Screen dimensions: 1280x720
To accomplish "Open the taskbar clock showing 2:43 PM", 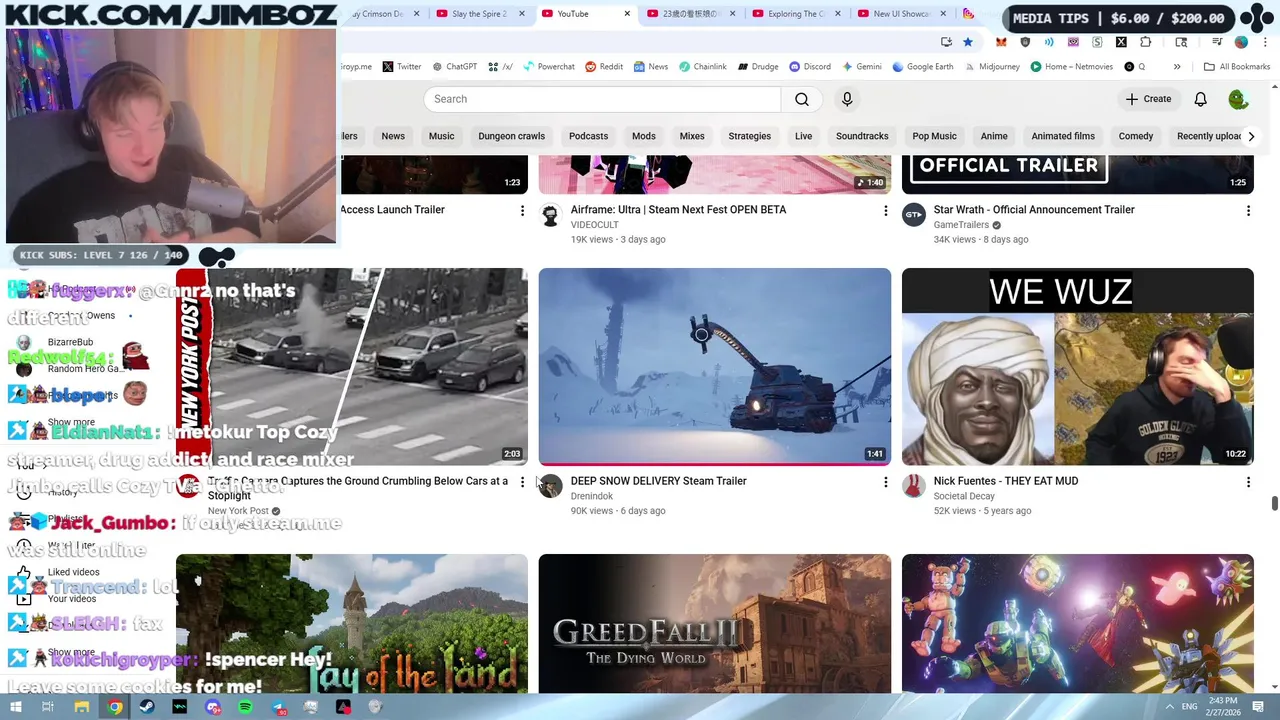I will coord(1223,707).
